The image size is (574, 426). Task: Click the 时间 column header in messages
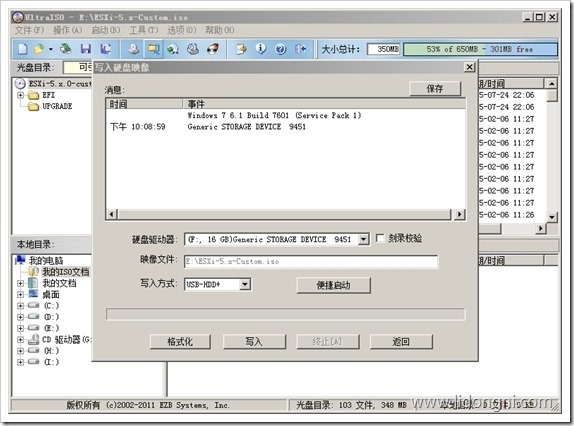click(x=145, y=104)
